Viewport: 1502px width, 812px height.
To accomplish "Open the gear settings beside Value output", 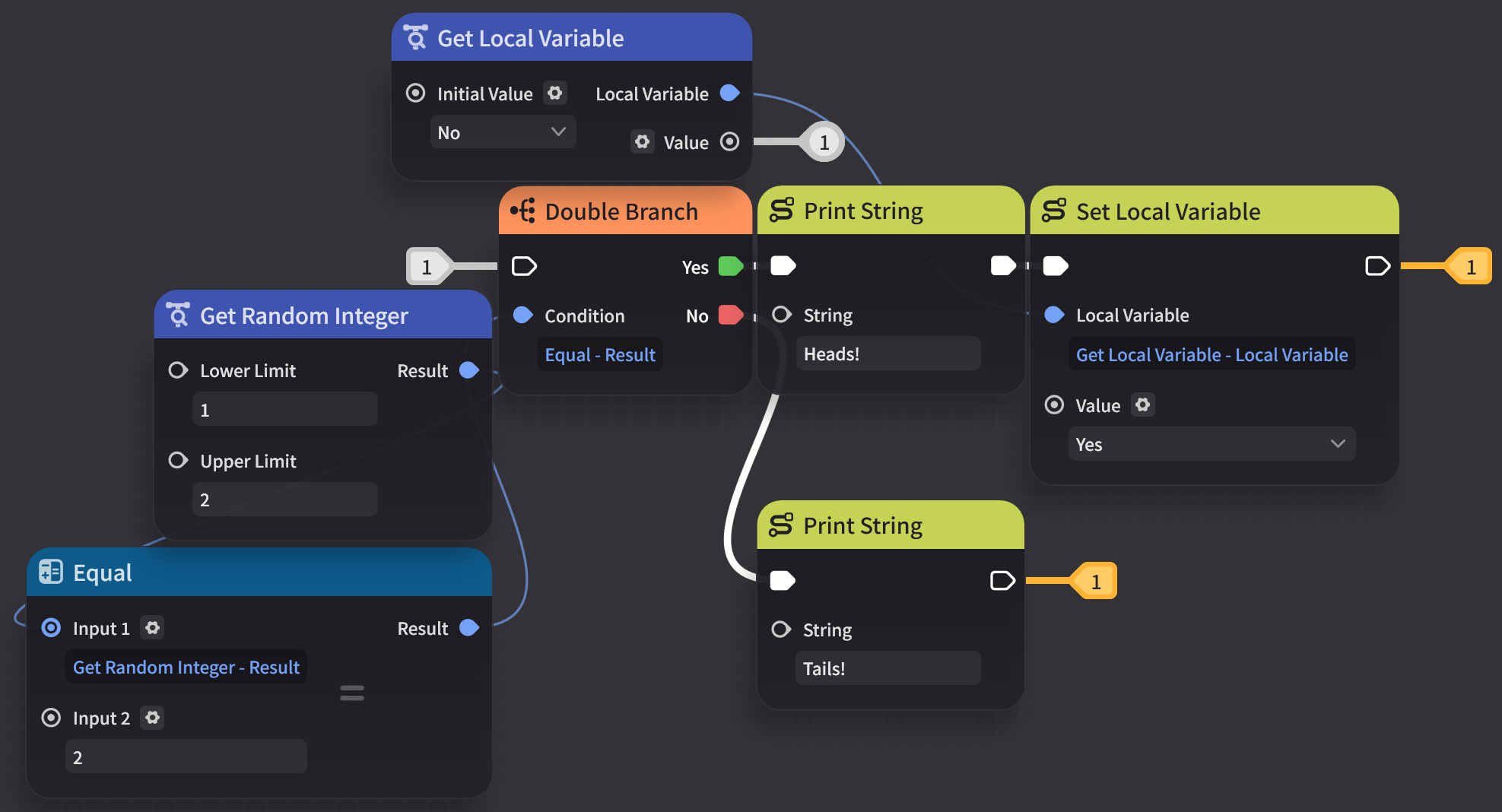I will 643,141.
